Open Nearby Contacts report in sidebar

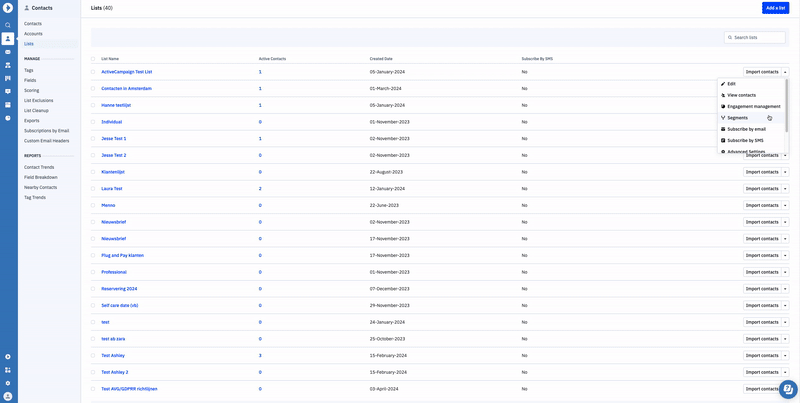pyautogui.click(x=39, y=187)
